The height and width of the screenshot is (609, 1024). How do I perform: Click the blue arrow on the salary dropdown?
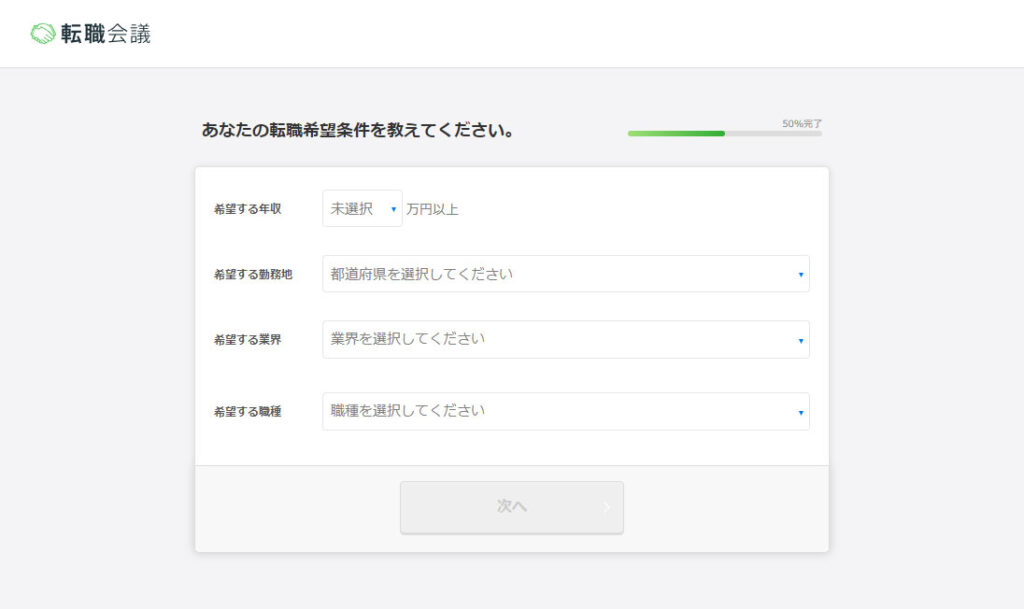(393, 210)
